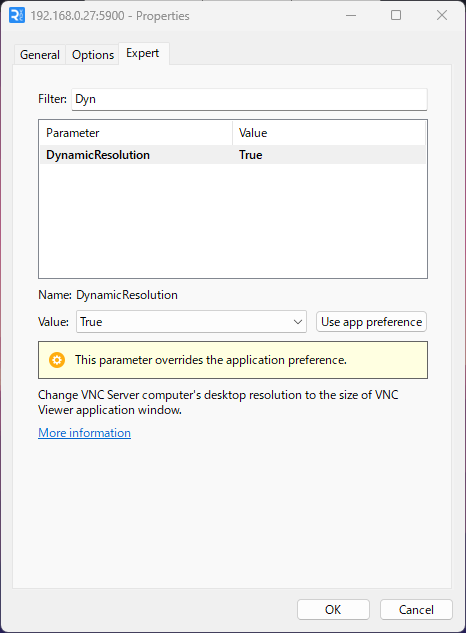Switch to the General tab
Image resolution: width=466 pixels, height=633 pixels.
(40, 54)
